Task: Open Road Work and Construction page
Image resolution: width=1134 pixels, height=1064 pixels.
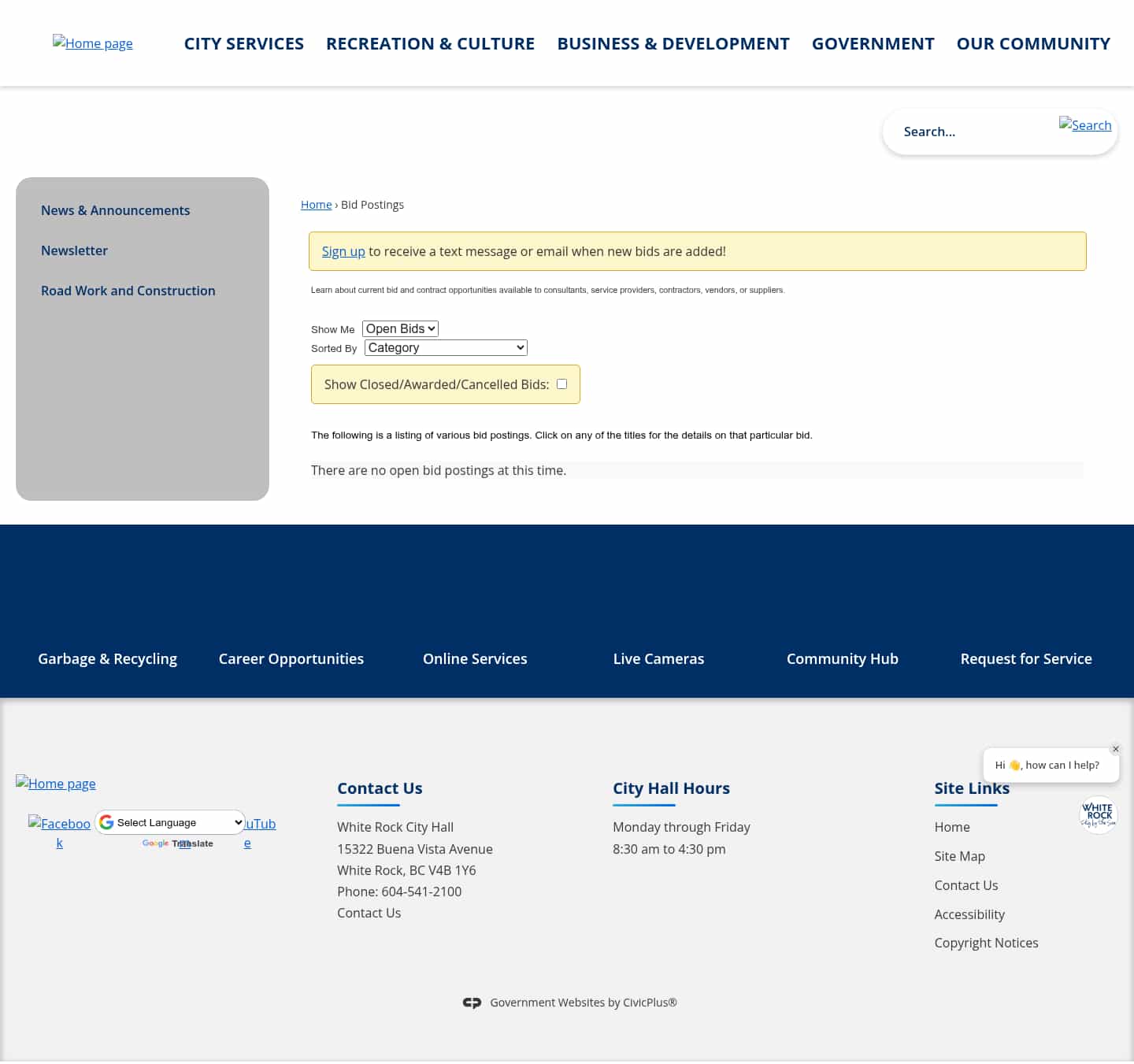Action: coord(128,291)
